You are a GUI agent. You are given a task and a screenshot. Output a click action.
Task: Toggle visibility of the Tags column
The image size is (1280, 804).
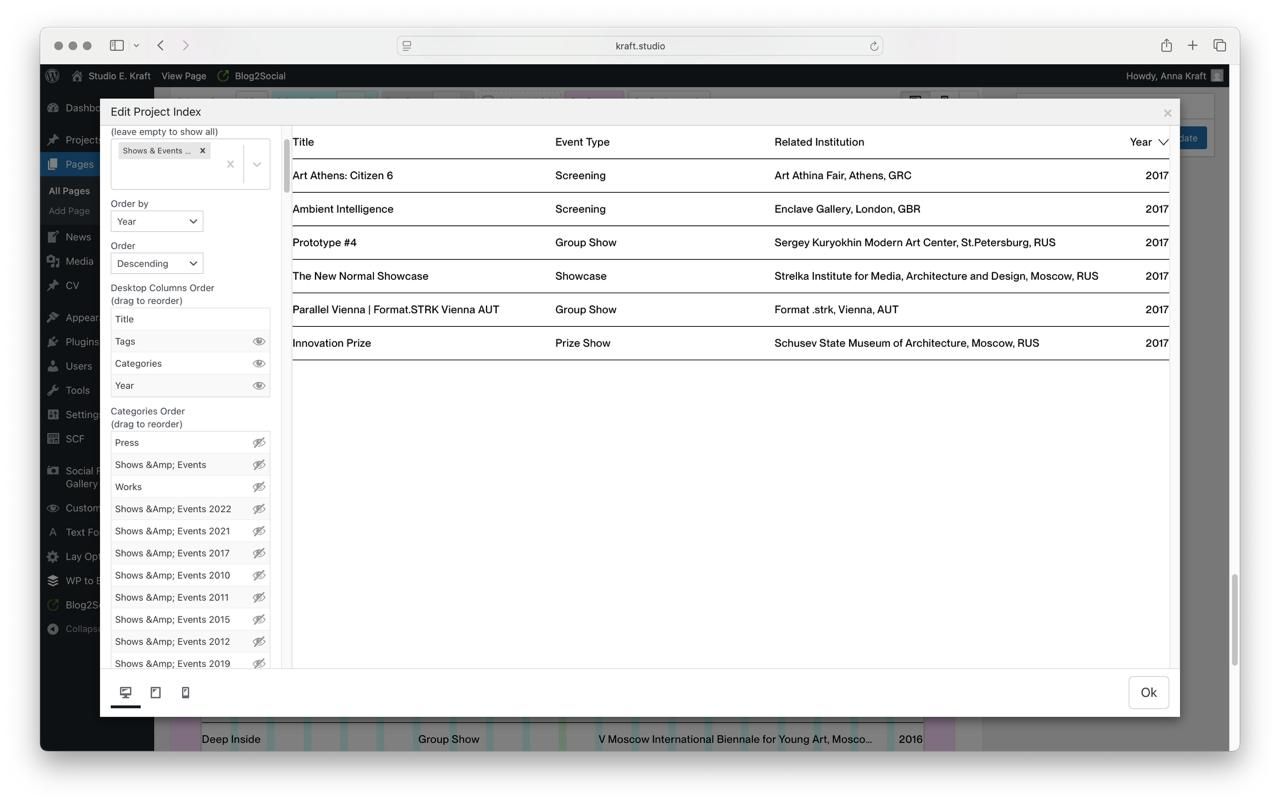258,342
